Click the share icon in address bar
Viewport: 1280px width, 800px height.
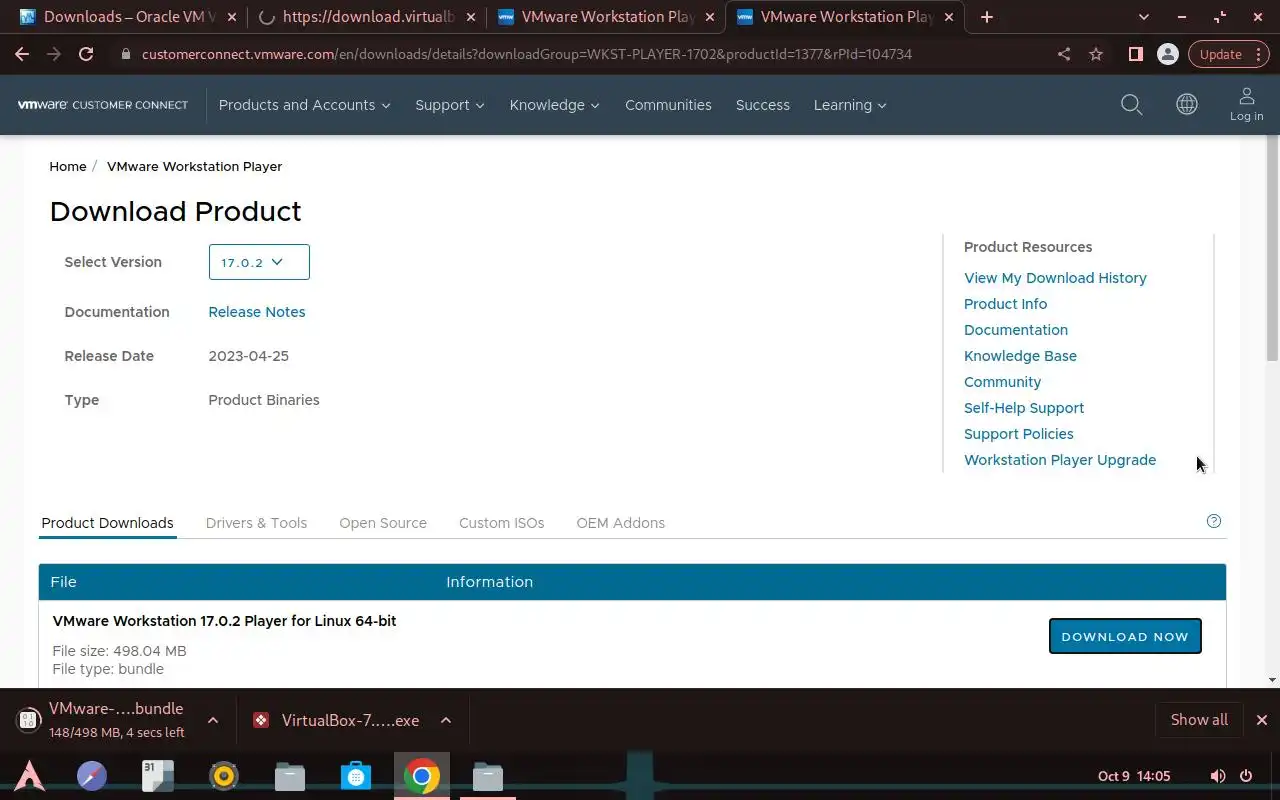click(x=1064, y=54)
